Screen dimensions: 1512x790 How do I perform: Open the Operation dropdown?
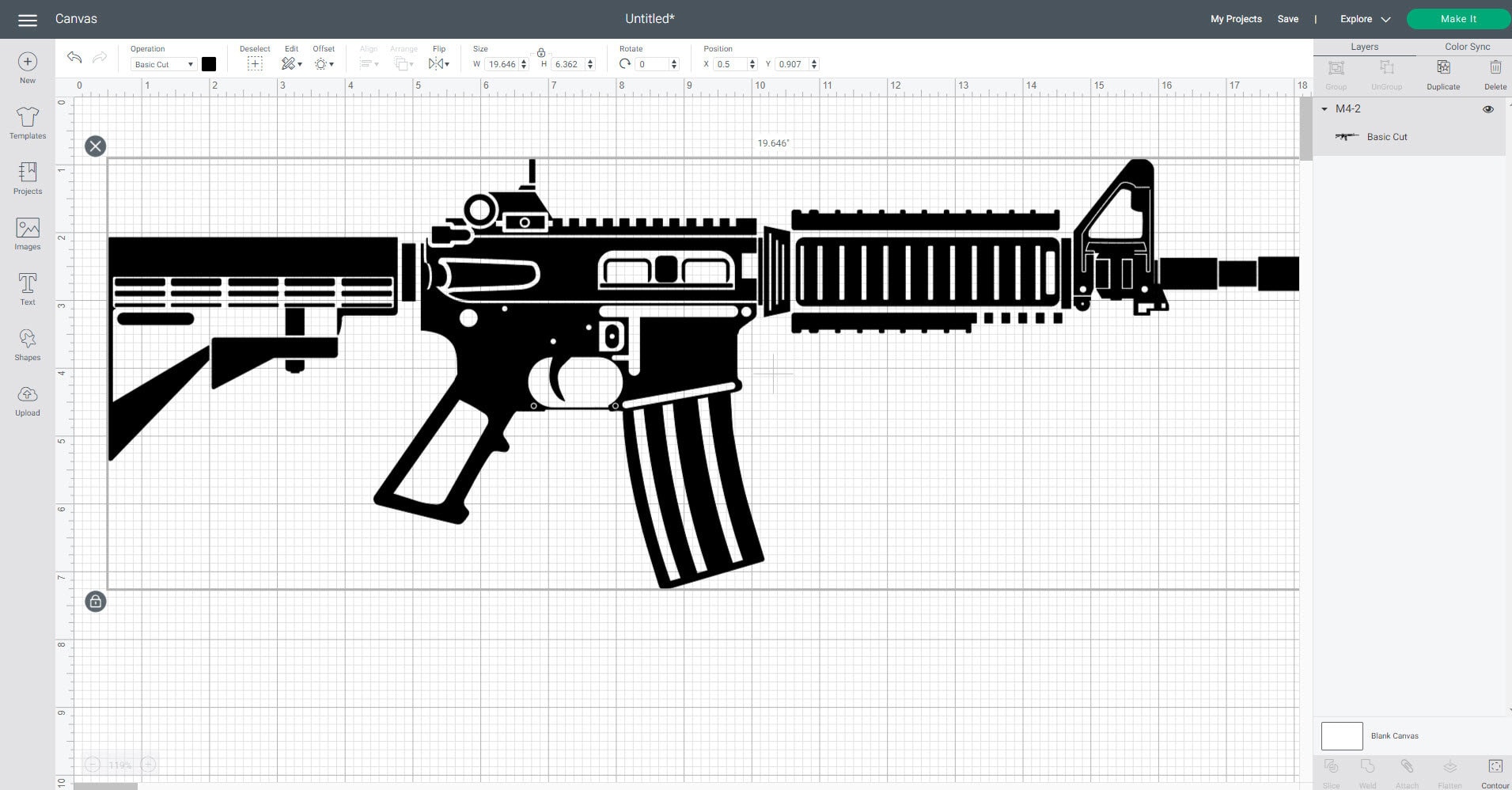[163, 64]
